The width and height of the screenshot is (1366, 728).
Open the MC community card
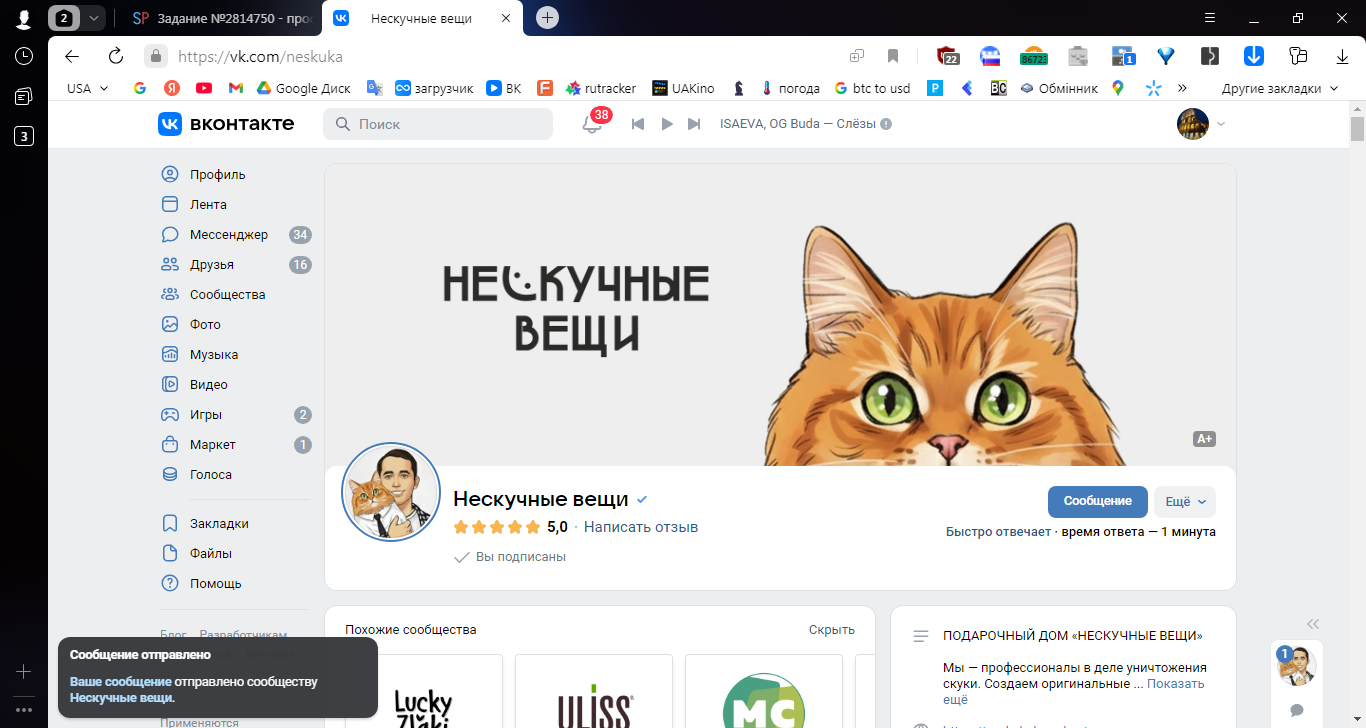pyautogui.click(x=764, y=691)
